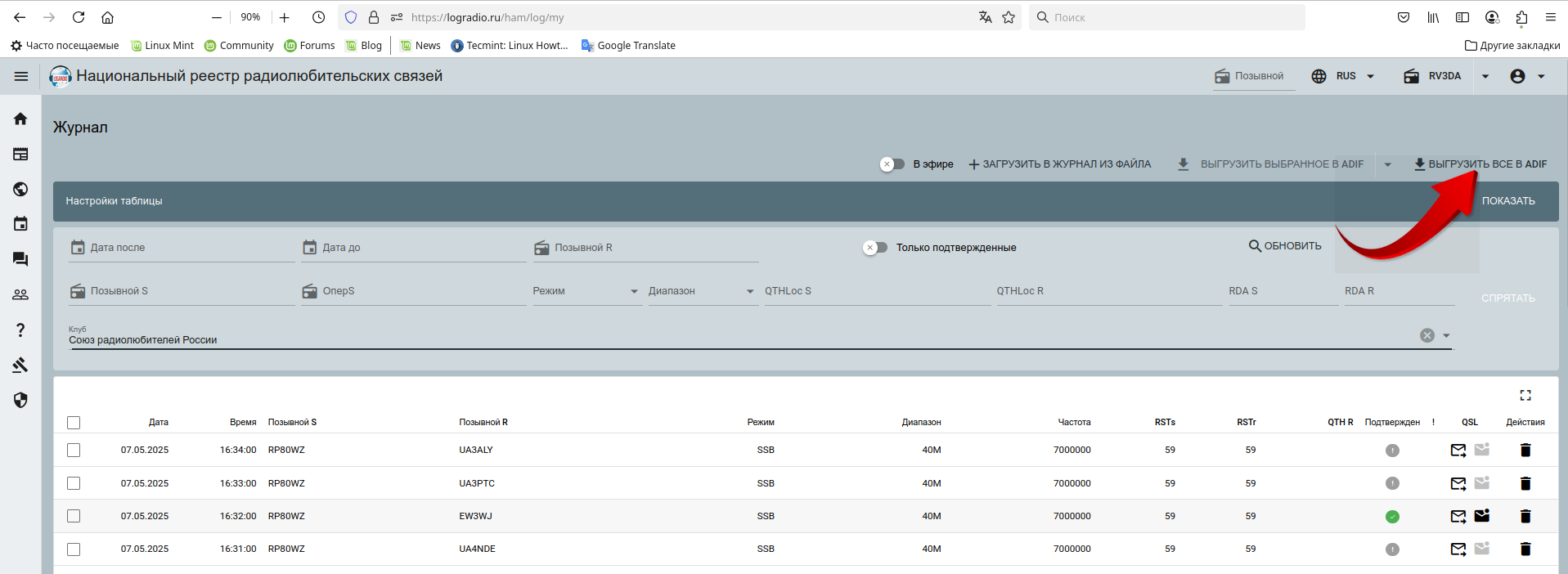This screenshot has height=574, width=1568.
Task: Expand the 'Клуб' dropdown arrow
Action: point(1446,336)
